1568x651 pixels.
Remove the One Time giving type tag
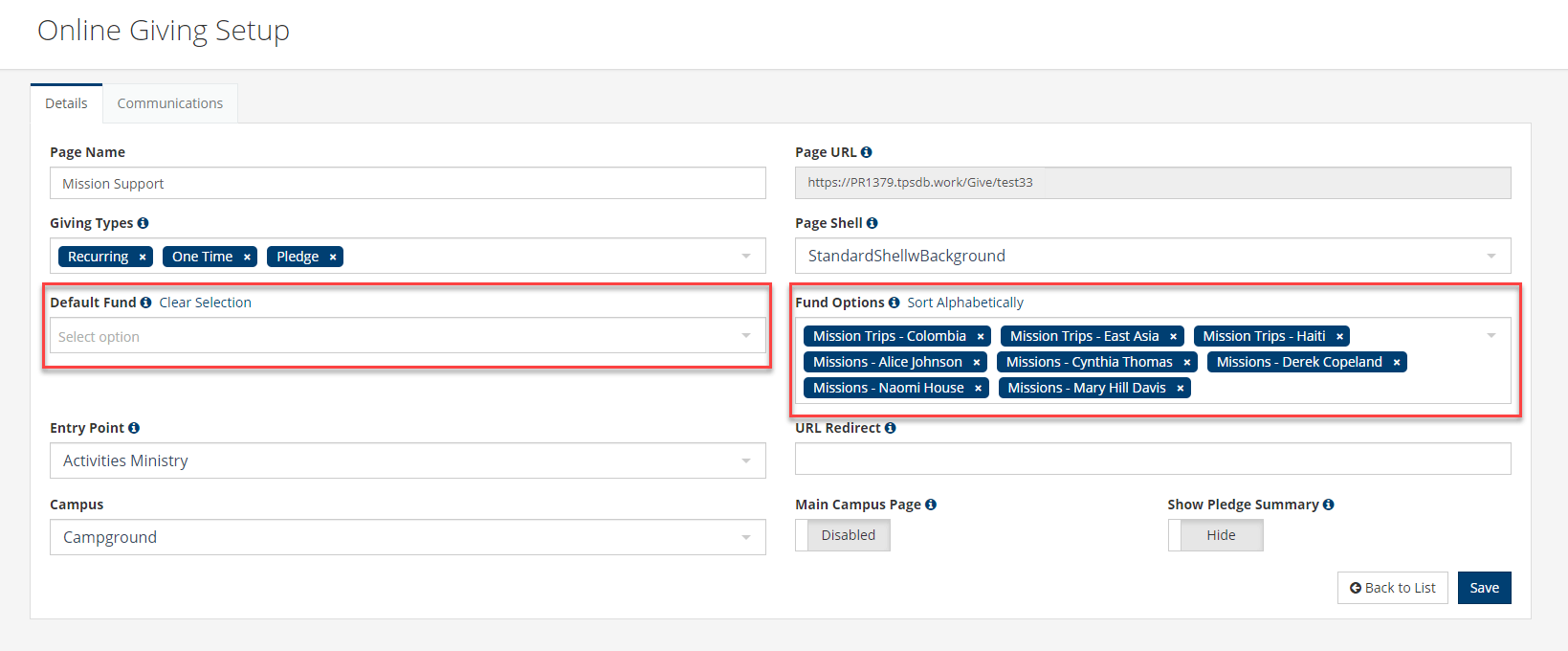pyautogui.click(x=247, y=257)
